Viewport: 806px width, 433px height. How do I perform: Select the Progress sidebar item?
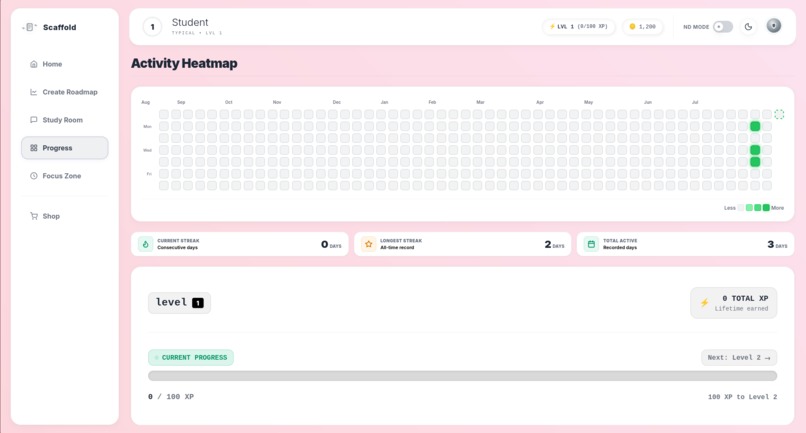pyautogui.click(x=65, y=148)
